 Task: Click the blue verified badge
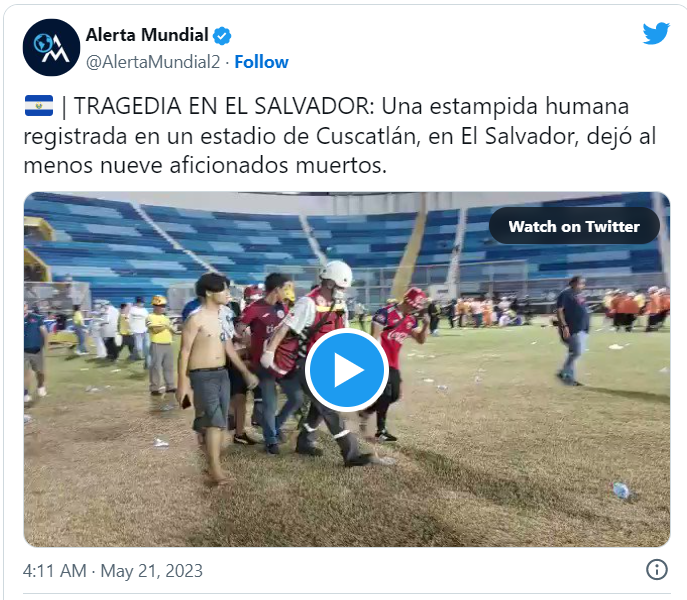(x=222, y=36)
